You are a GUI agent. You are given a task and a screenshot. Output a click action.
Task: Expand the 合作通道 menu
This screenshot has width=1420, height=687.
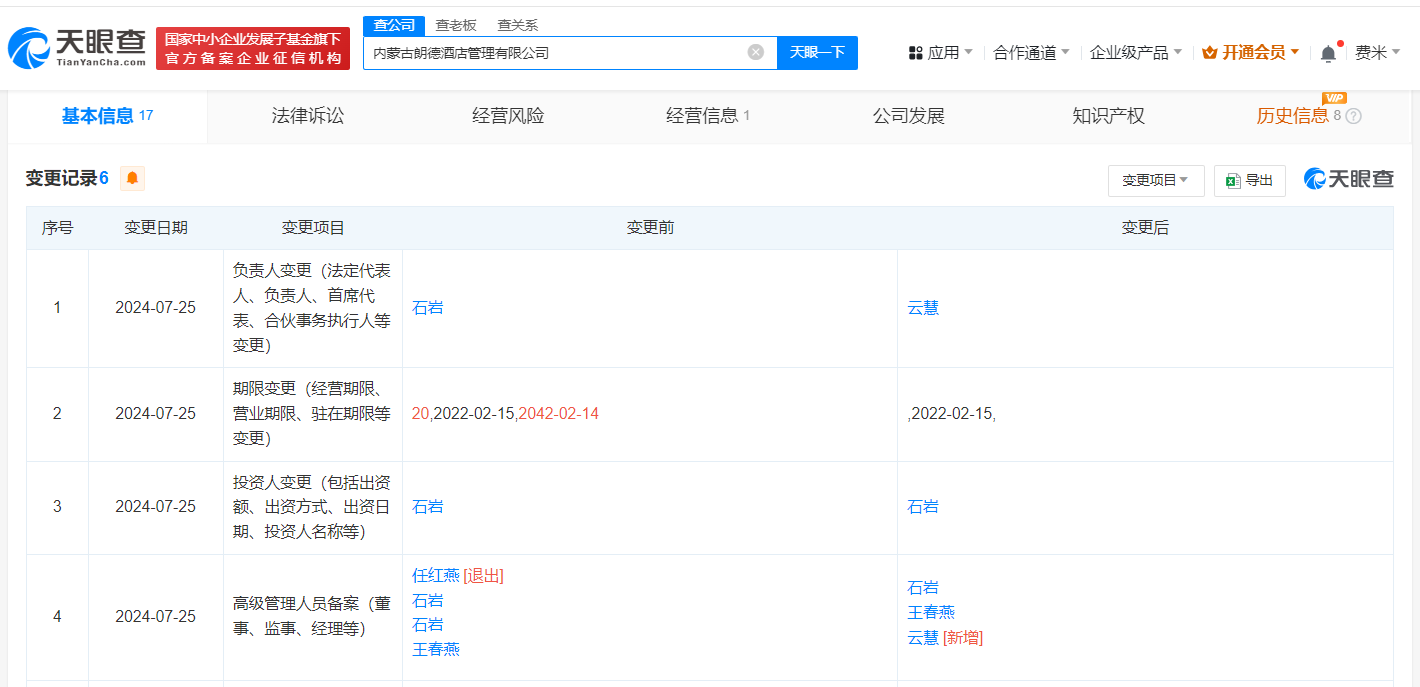pyautogui.click(x=1031, y=53)
